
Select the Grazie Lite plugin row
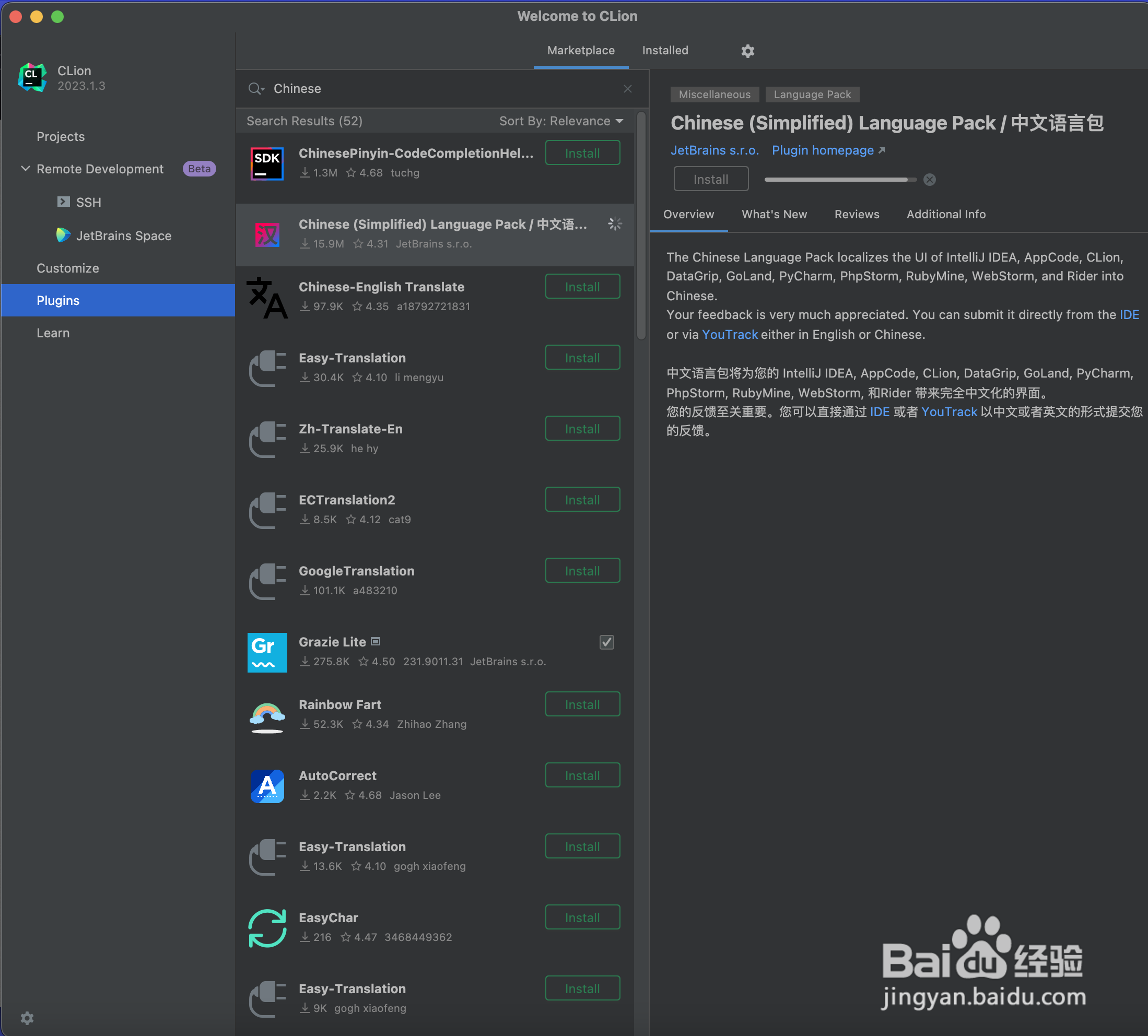coord(435,652)
